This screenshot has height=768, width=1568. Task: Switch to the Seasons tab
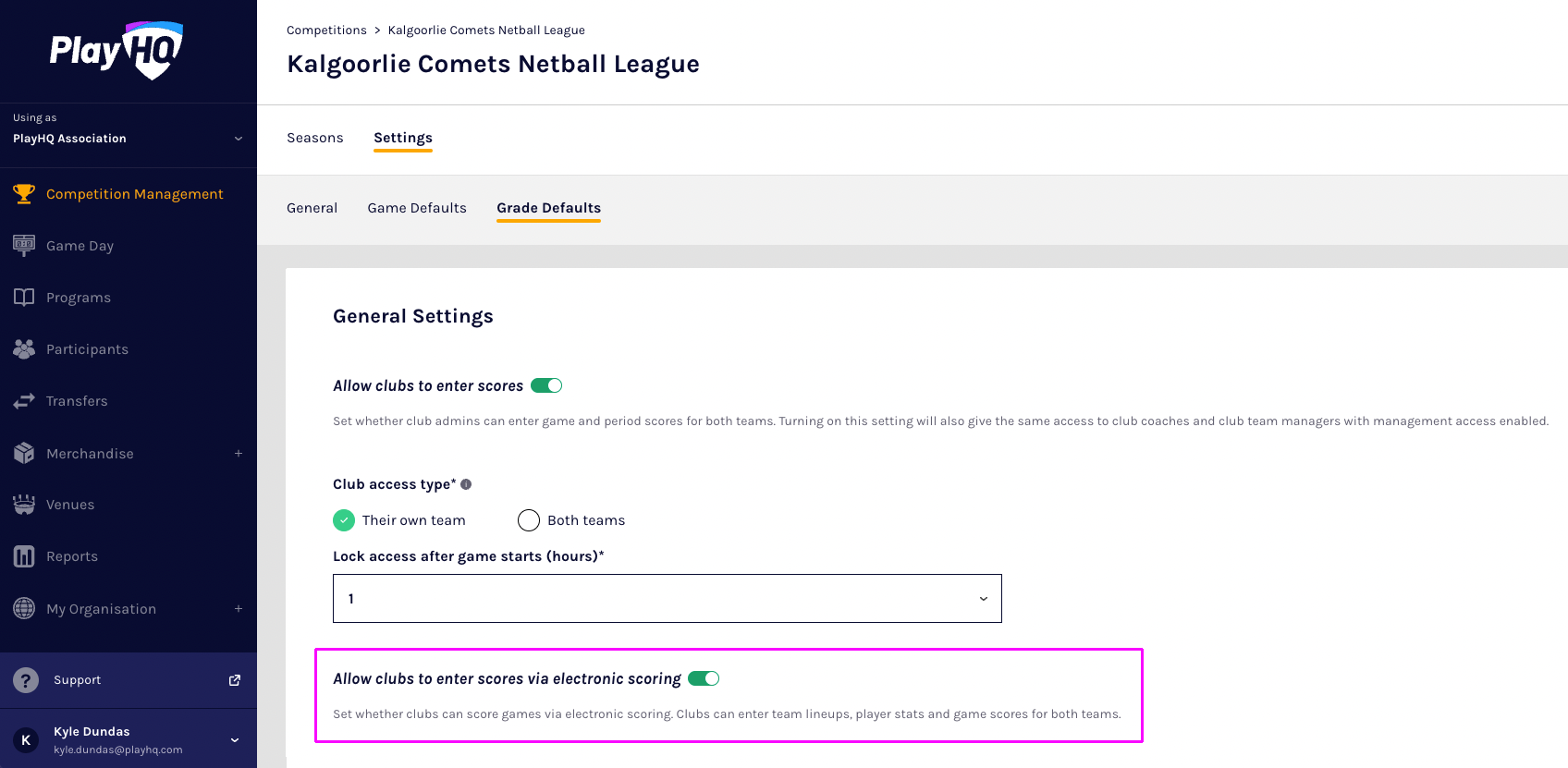click(x=314, y=138)
